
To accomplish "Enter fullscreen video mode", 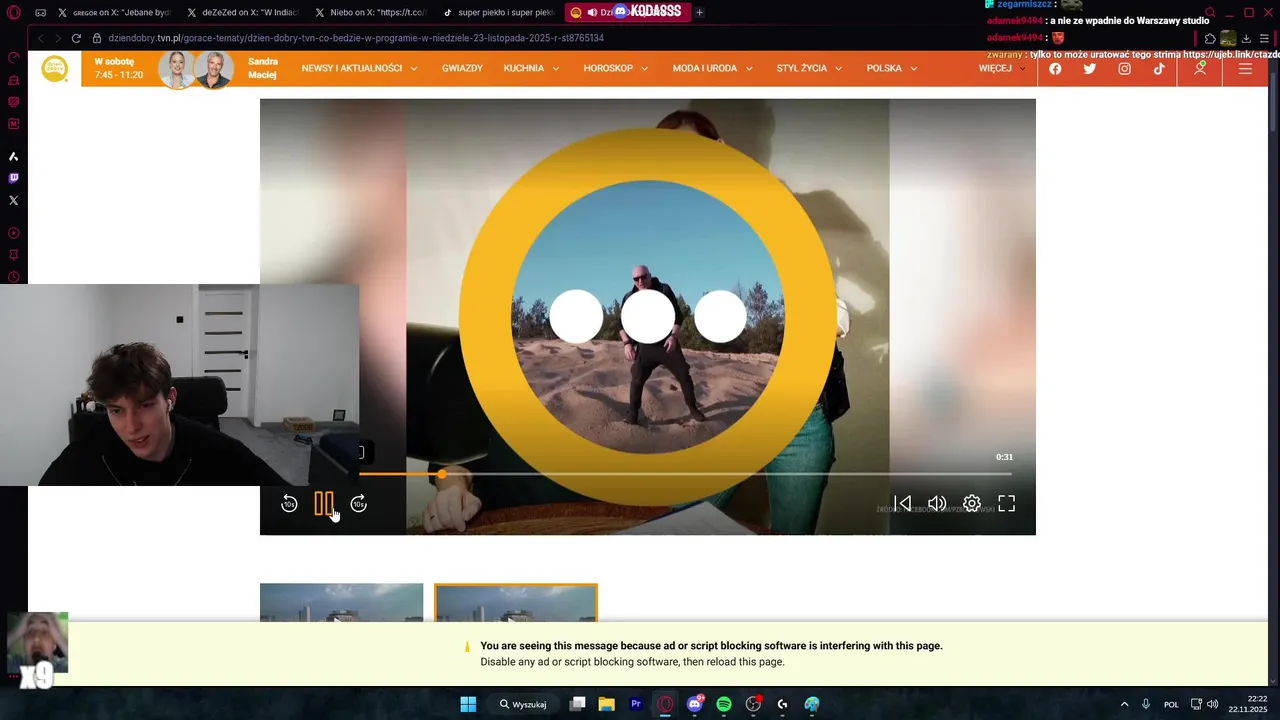I will click(x=1007, y=504).
